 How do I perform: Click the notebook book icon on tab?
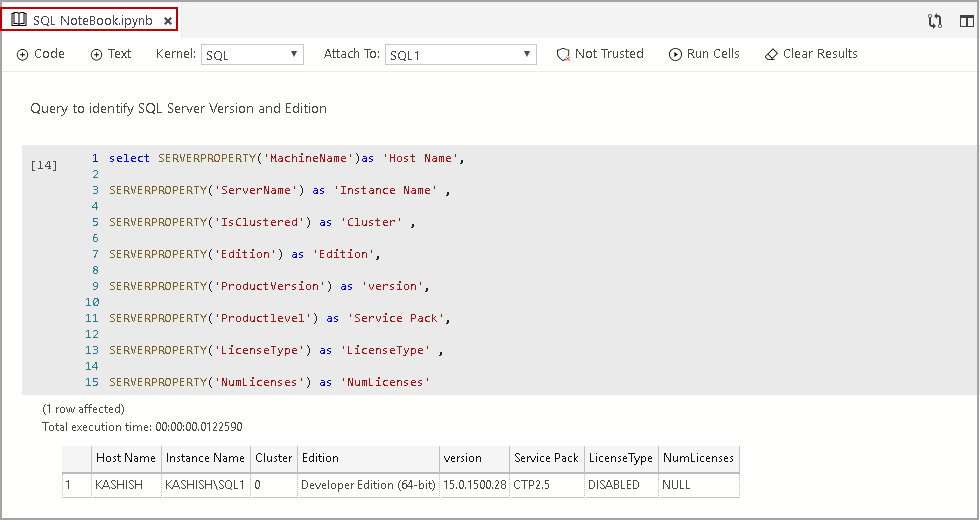[19, 20]
